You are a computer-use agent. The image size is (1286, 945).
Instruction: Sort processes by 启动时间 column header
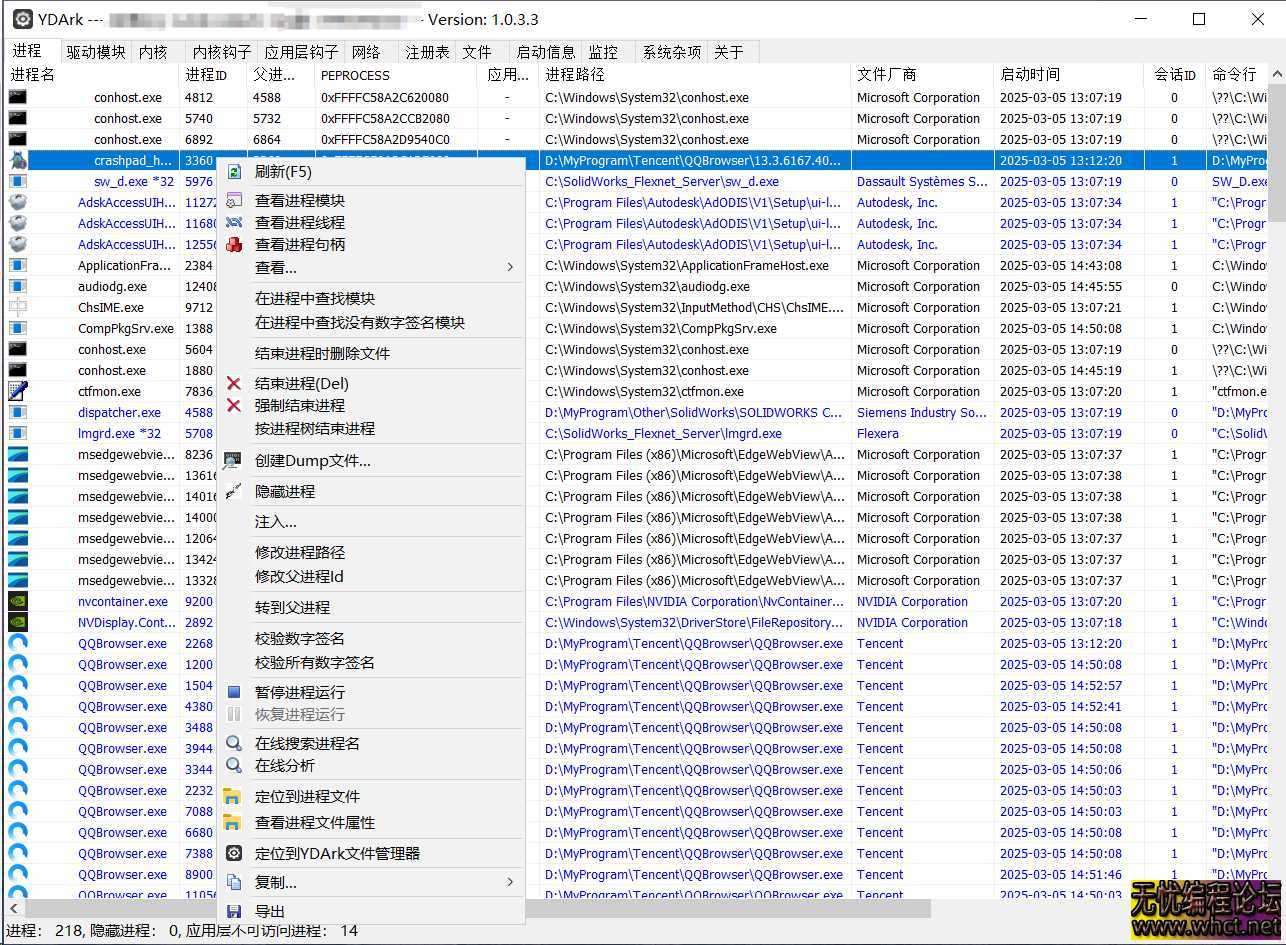1030,75
